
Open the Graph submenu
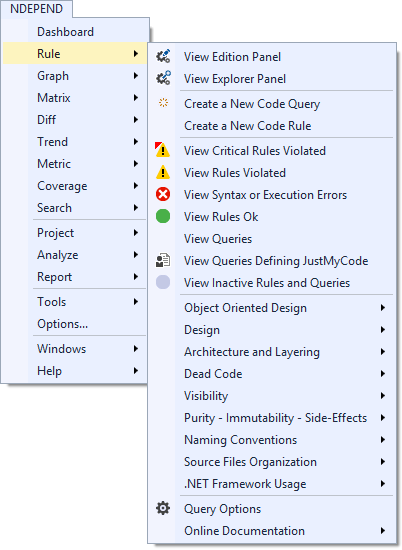[75, 76]
